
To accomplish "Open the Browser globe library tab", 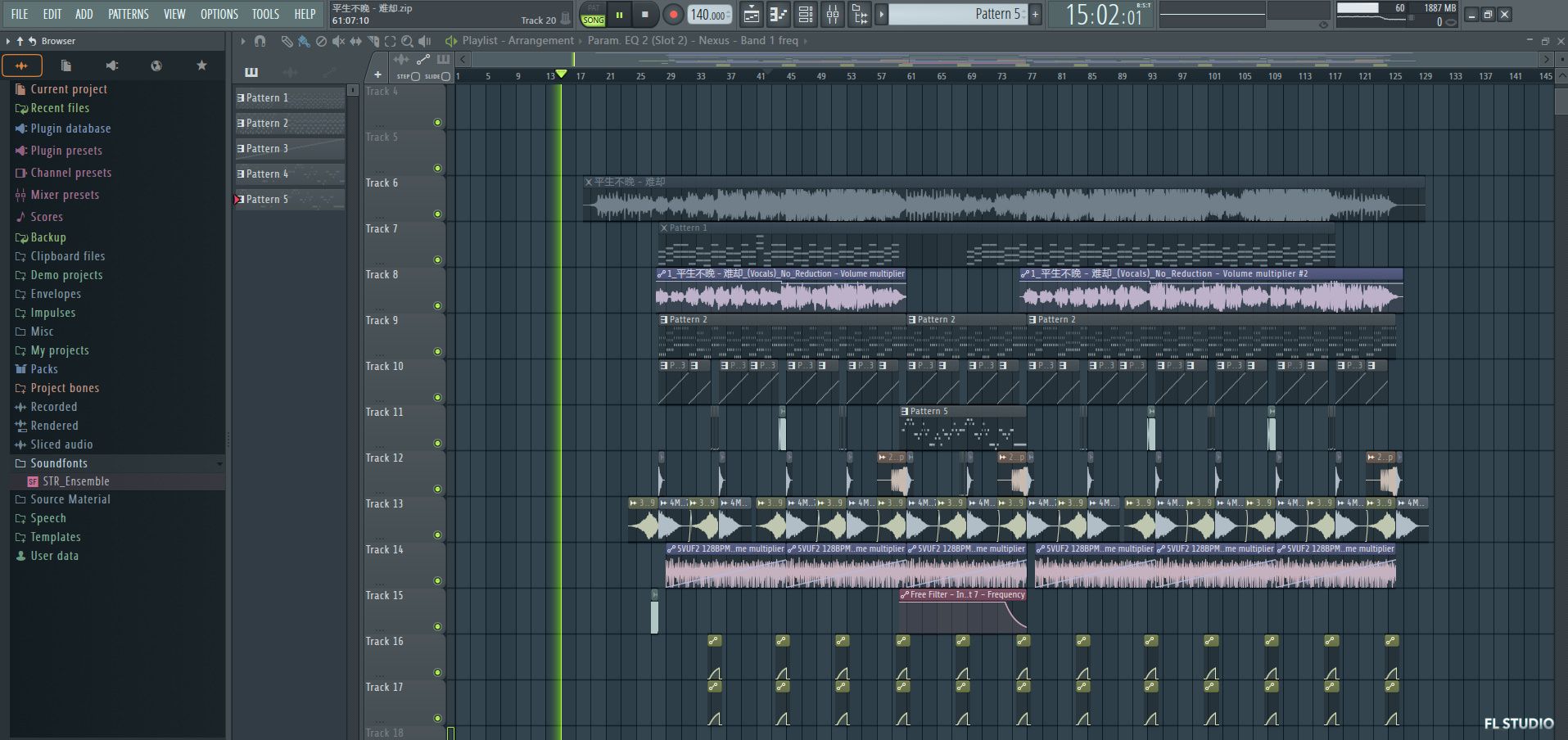I will click(x=156, y=65).
